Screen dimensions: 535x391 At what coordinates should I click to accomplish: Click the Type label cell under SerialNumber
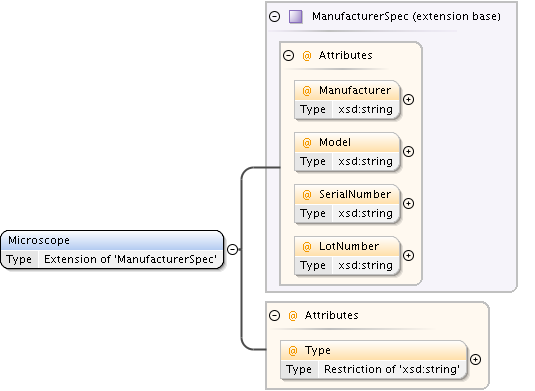pyautogui.click(x=313, y=214)
